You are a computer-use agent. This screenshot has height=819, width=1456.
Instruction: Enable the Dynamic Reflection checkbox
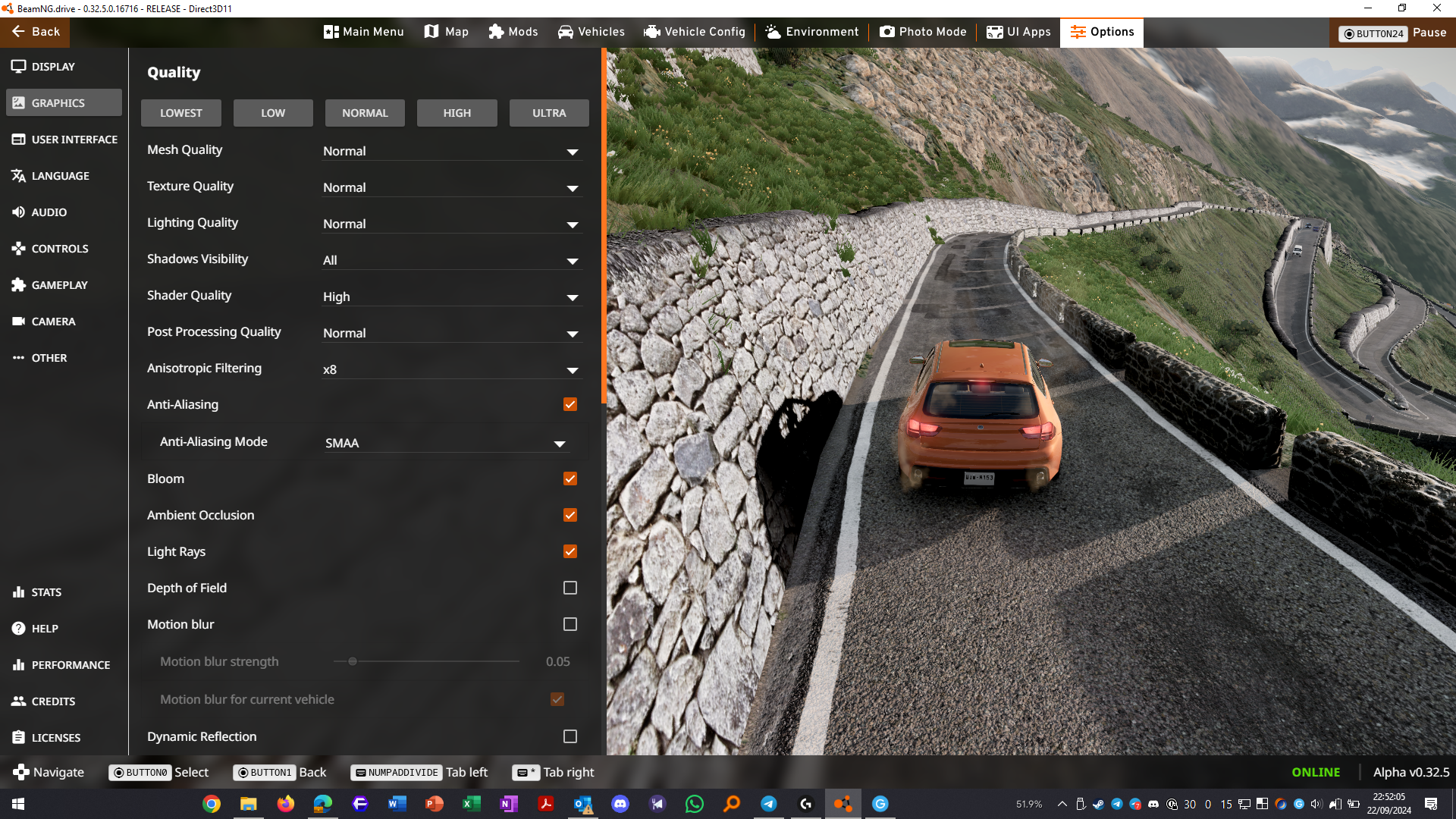coord(570,736)
